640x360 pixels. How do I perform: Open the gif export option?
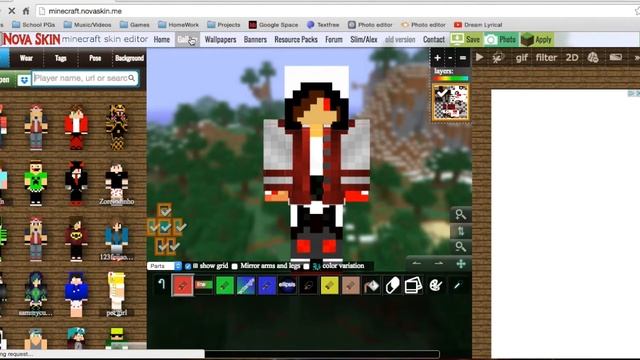[x=522, y=58]
